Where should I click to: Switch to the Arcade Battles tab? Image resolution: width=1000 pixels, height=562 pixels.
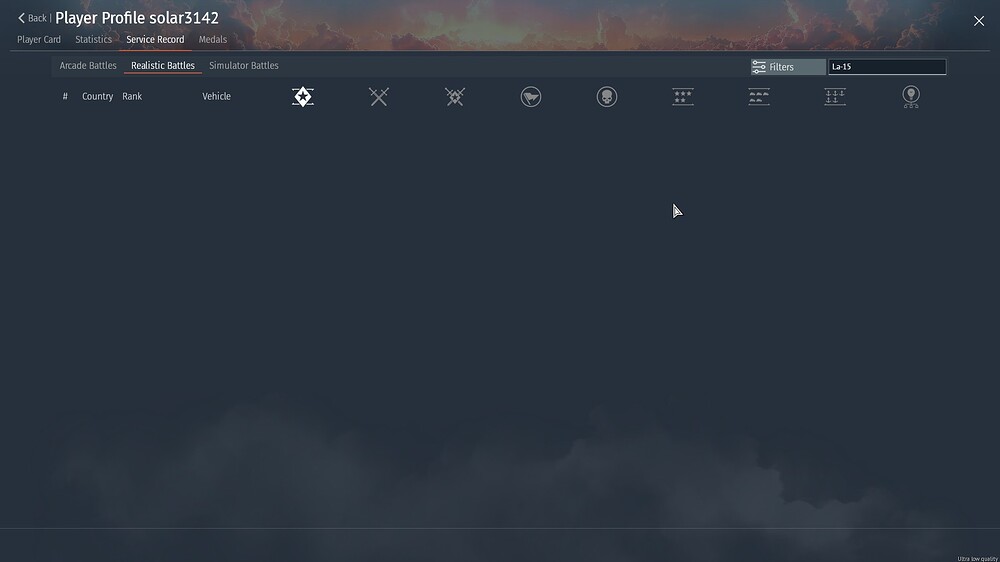(88, 66)
